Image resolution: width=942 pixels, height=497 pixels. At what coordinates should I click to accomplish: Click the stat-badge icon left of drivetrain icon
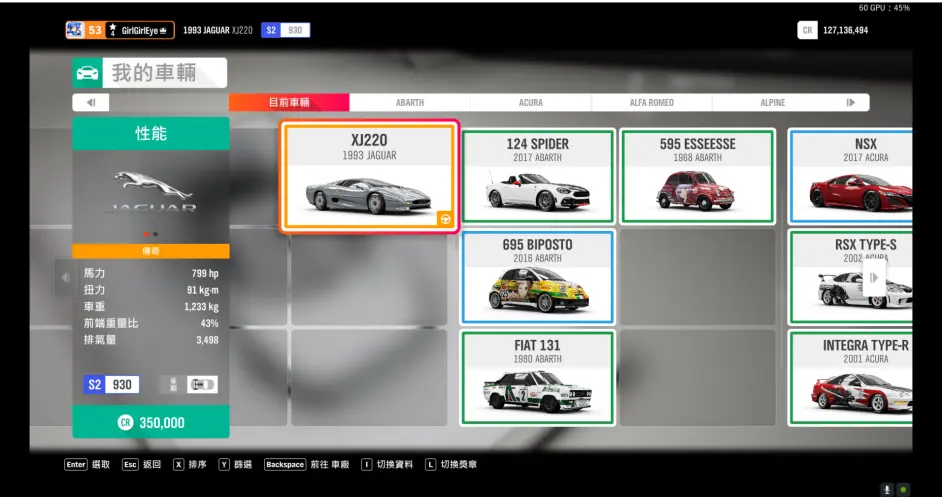(172, 385)
